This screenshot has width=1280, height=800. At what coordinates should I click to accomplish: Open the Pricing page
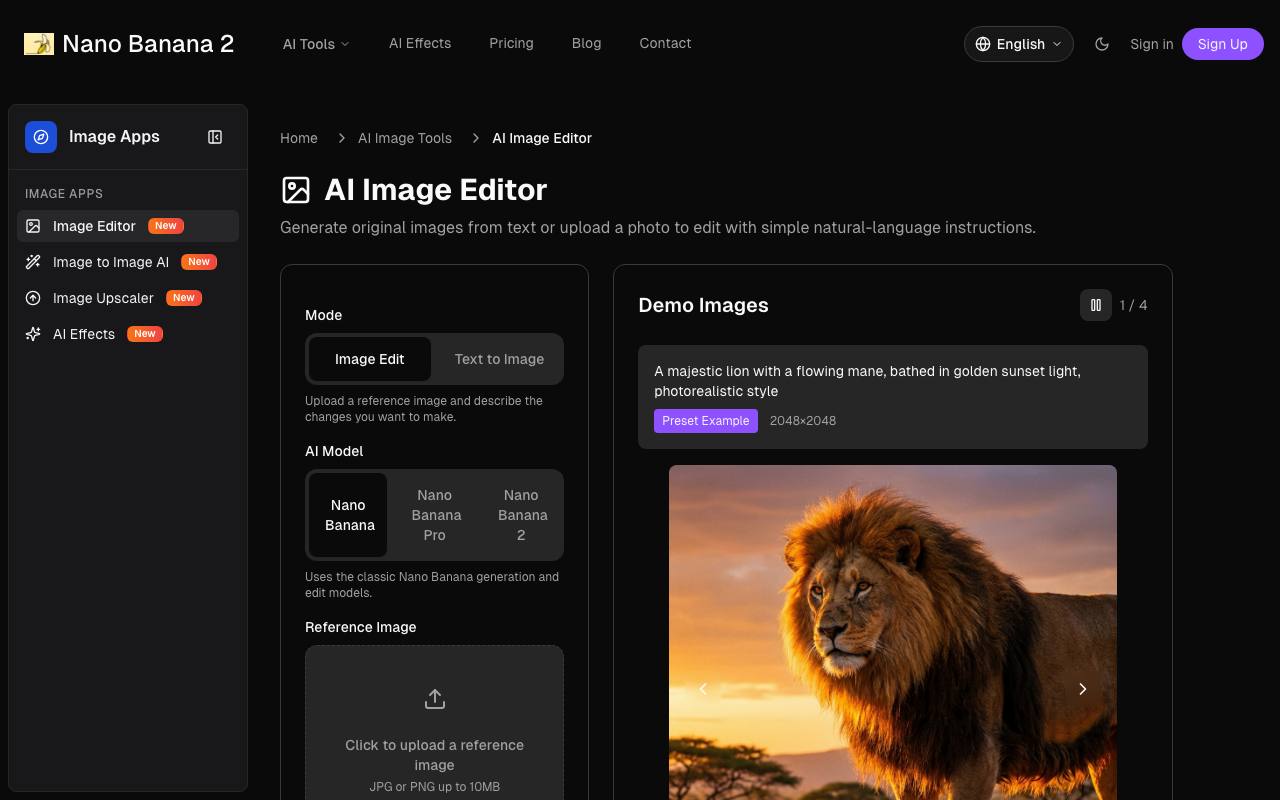[511, 43]
